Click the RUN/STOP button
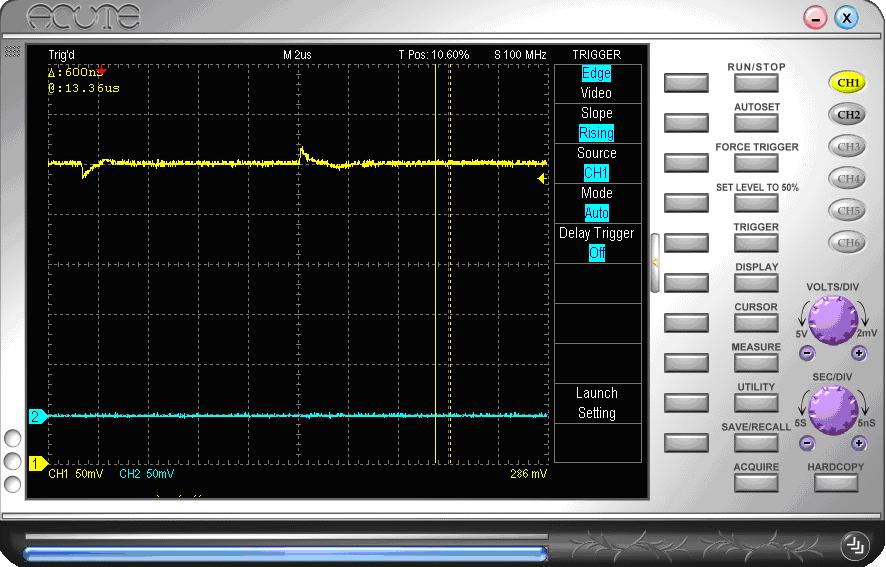 click(x=756, y=83)
